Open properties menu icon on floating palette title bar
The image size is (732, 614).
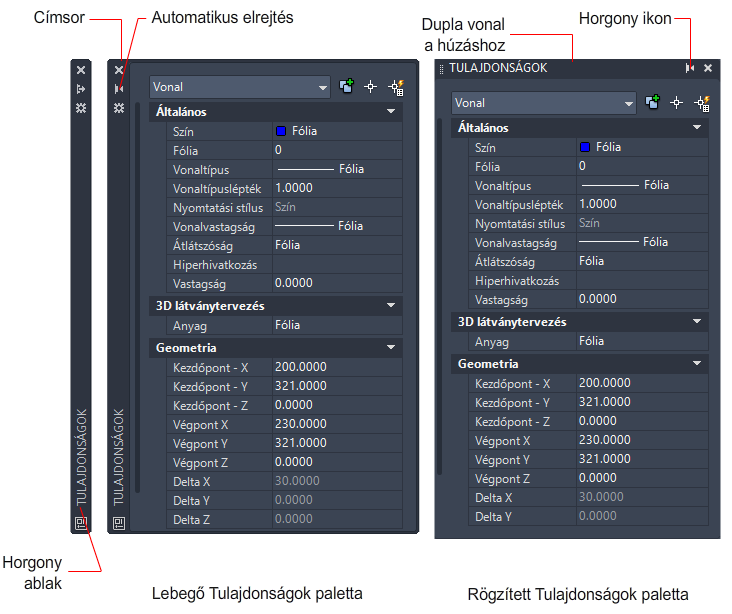click(119, 108)
